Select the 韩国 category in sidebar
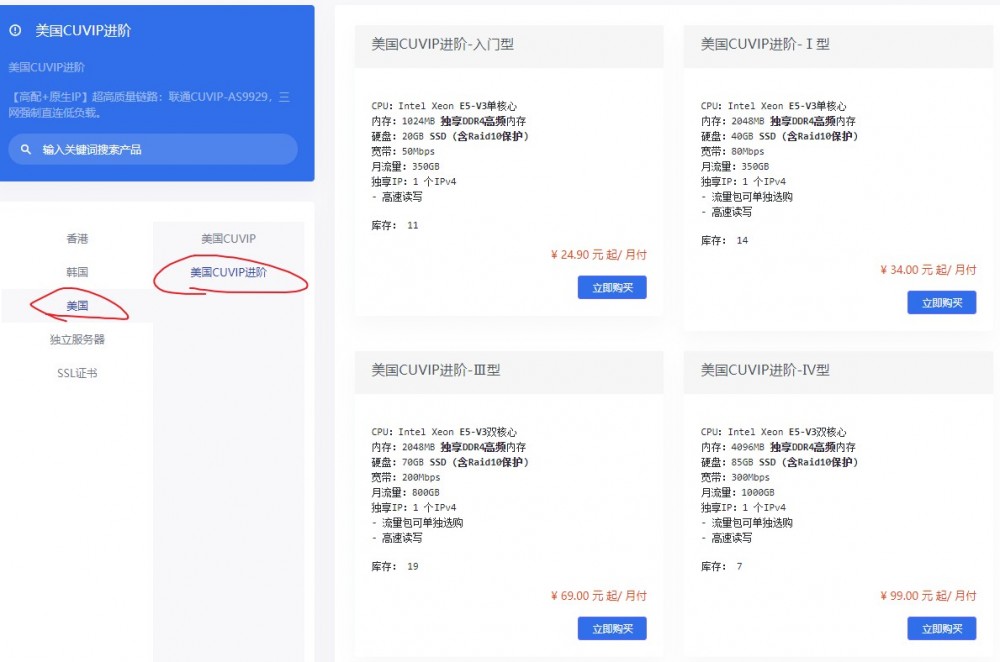 click(77, 272)
